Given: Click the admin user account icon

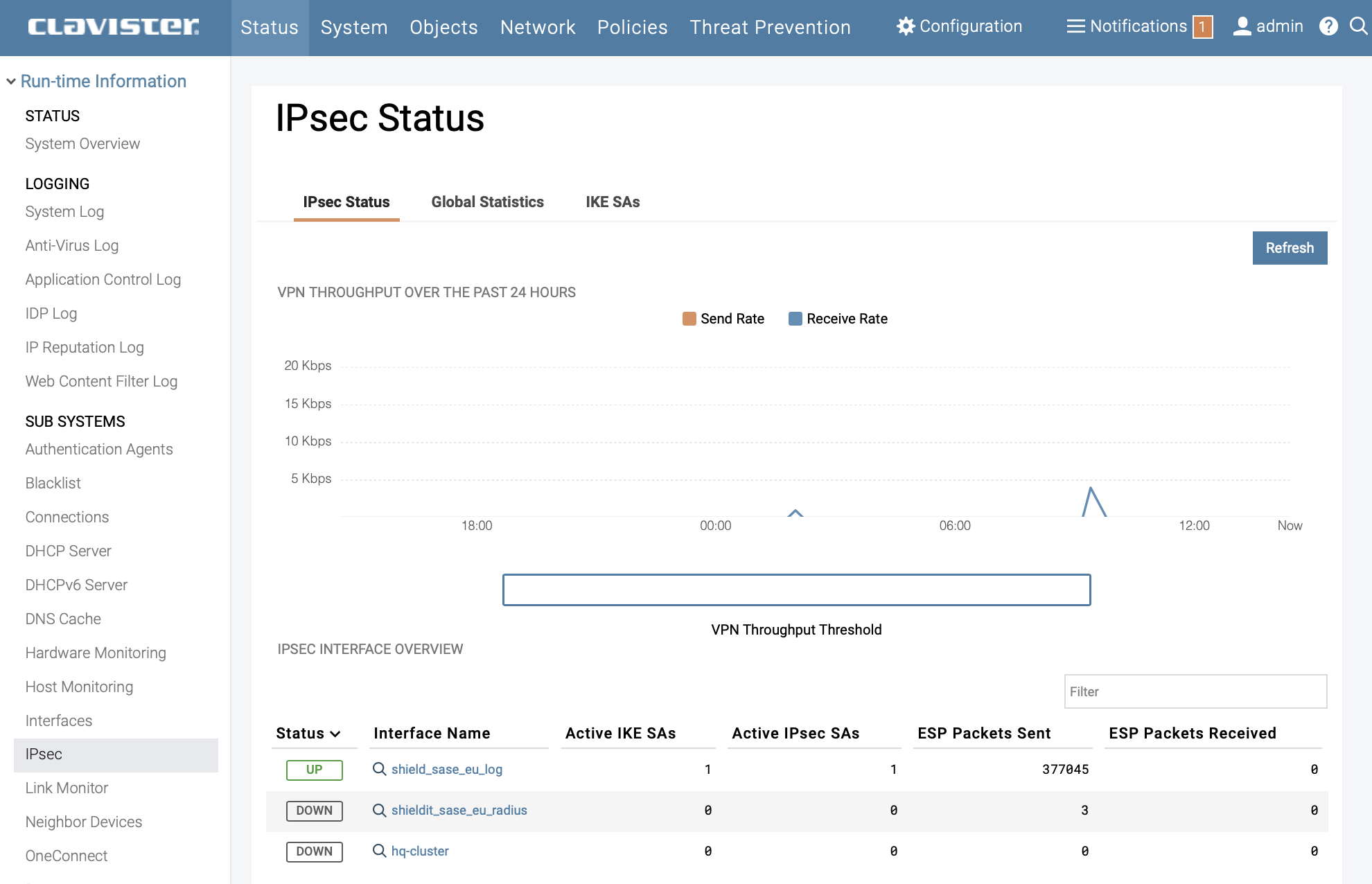Looking at the screenshot, I should click(1241, 26).
